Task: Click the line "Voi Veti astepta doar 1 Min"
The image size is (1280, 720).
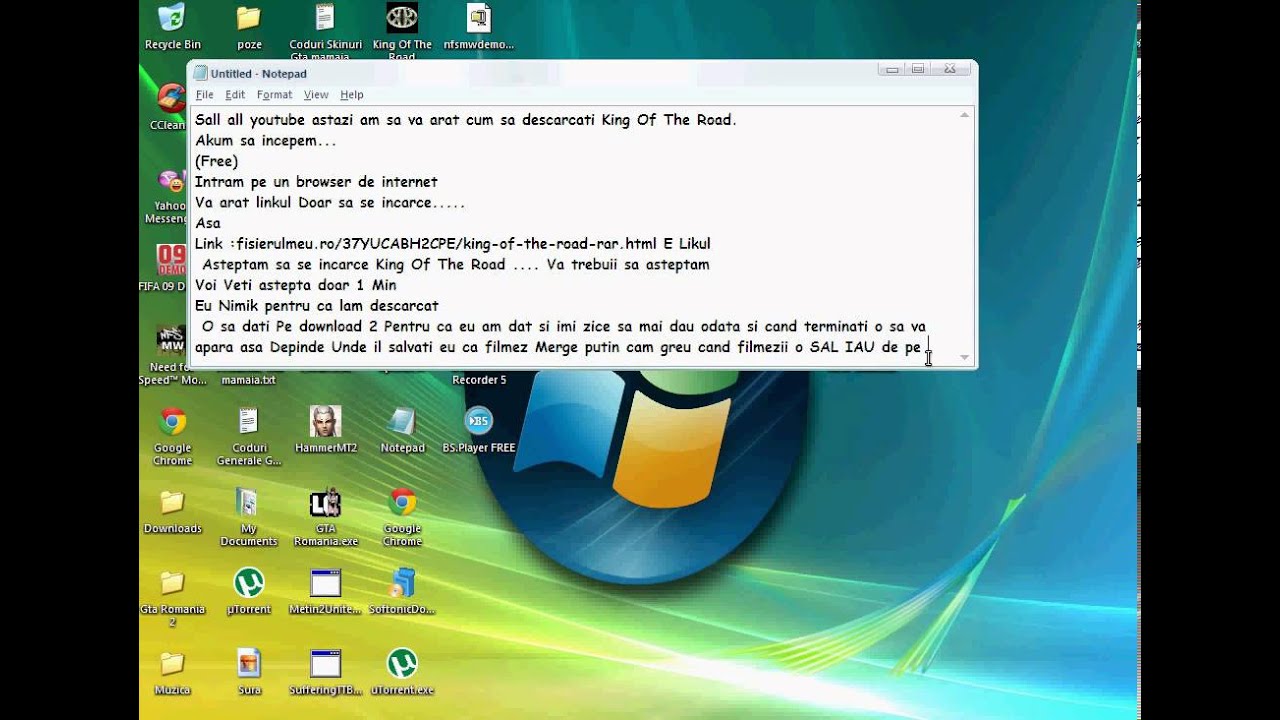Action: (x=296, y=285)
